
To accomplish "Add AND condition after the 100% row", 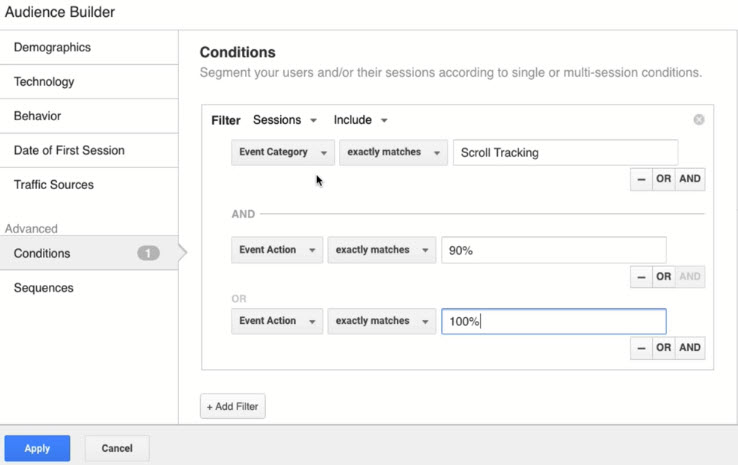I will (690, 348).
